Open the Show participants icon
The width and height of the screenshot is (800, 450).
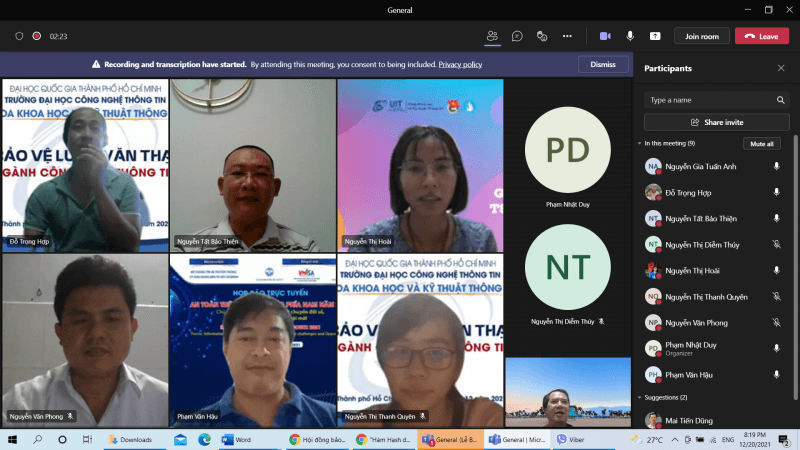coord(492,36)
